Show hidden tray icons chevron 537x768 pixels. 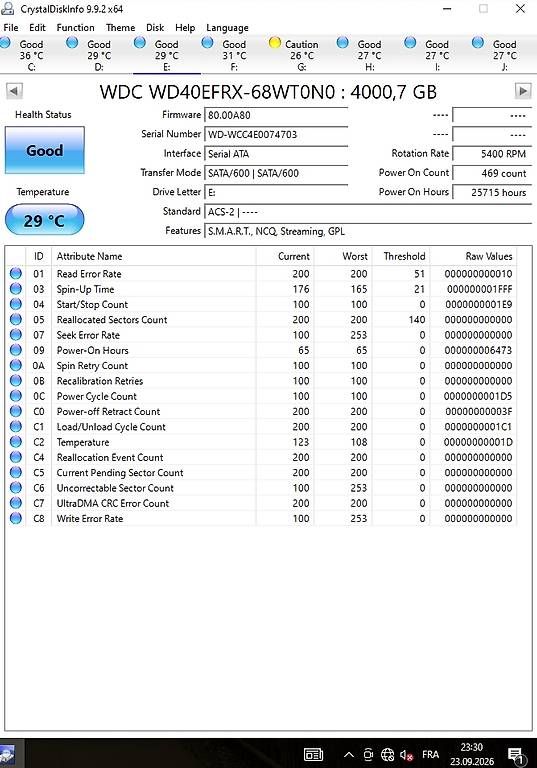tap(348, 754)
